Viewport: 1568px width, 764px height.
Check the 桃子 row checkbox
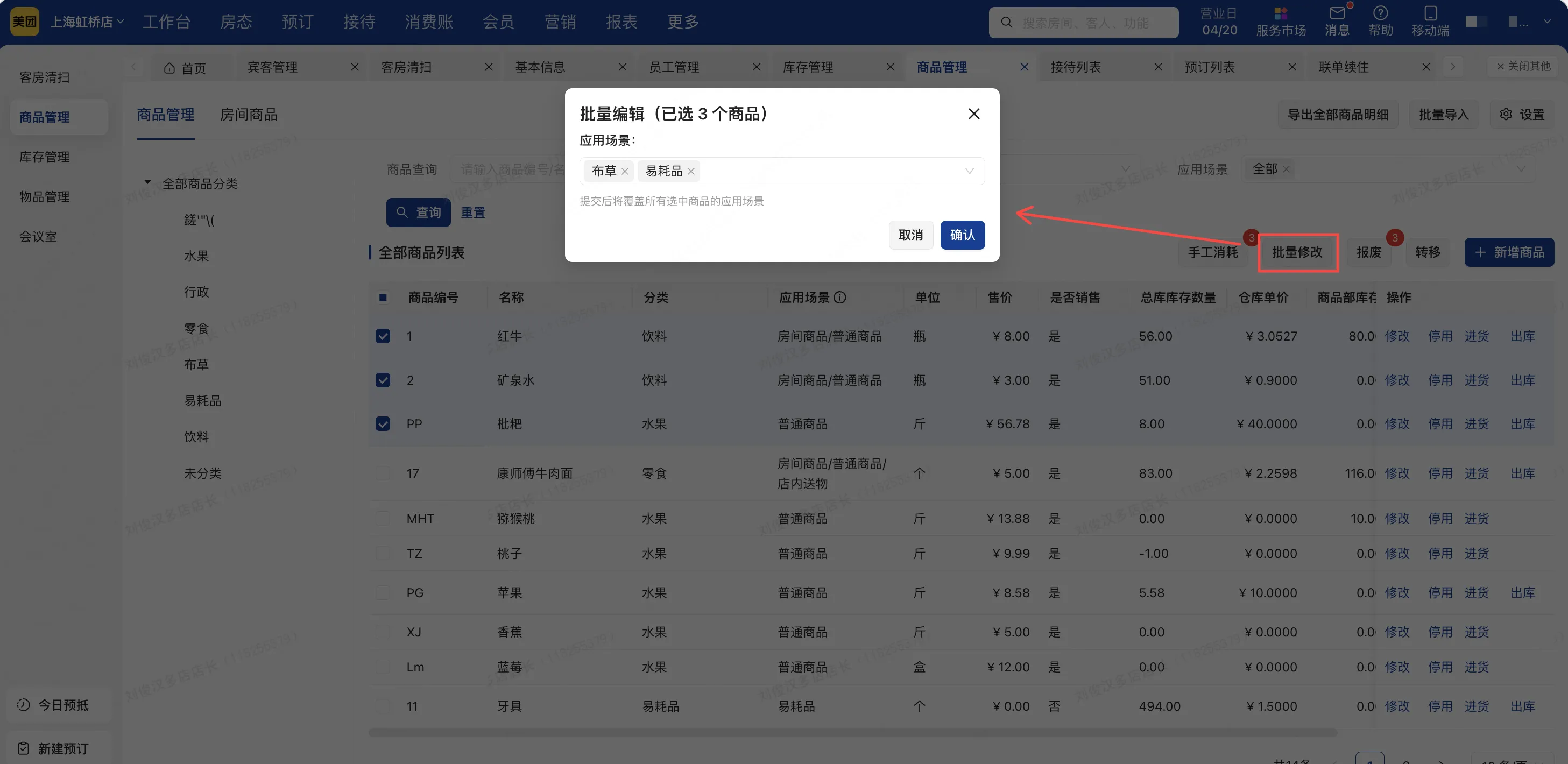(x=383, y=554)
